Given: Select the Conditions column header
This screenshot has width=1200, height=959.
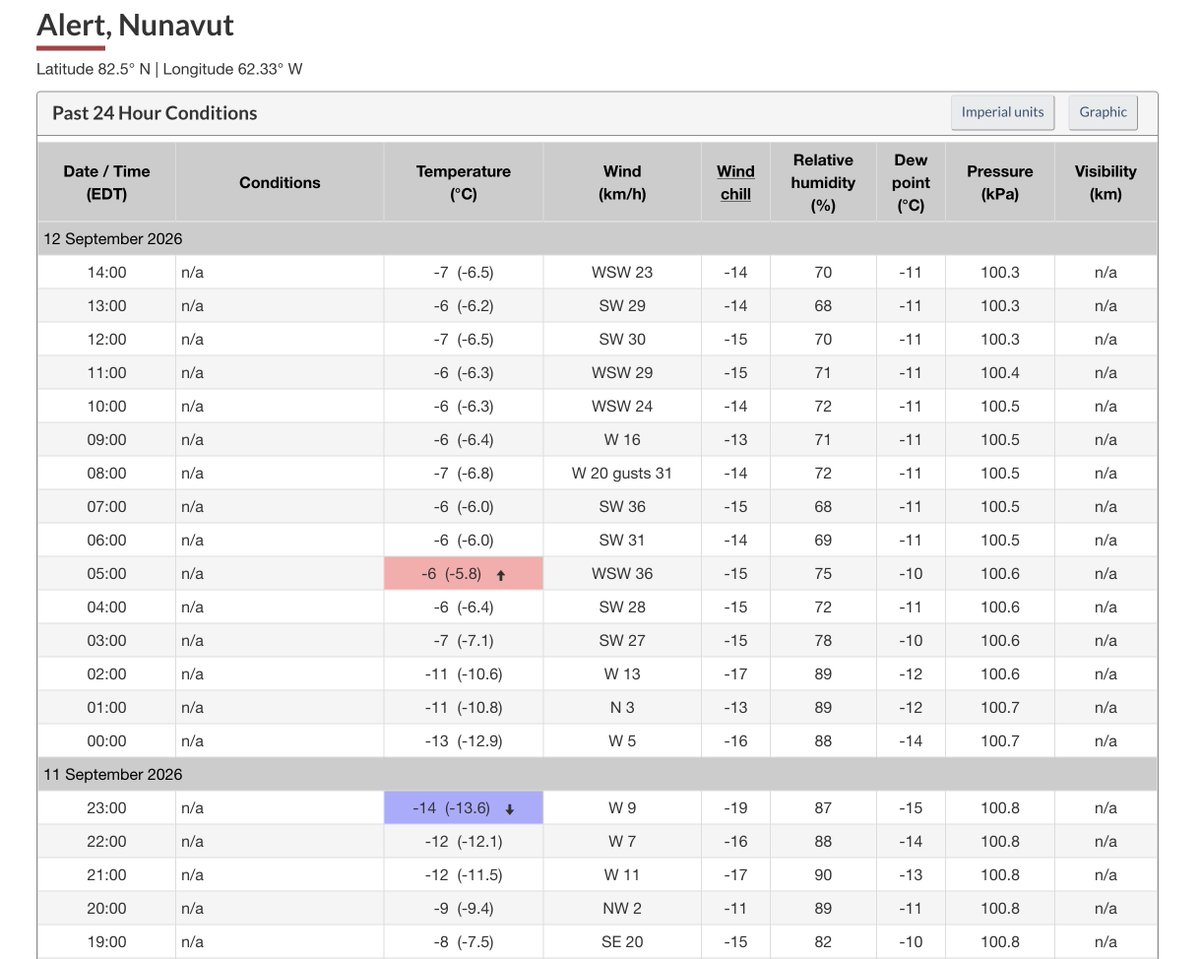Looking at the screenshot, I should 280,182.
